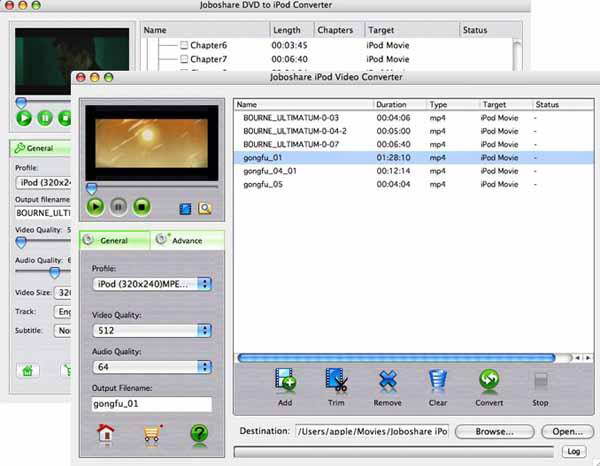
Task: Click the Duration column header
Action: 399,104
